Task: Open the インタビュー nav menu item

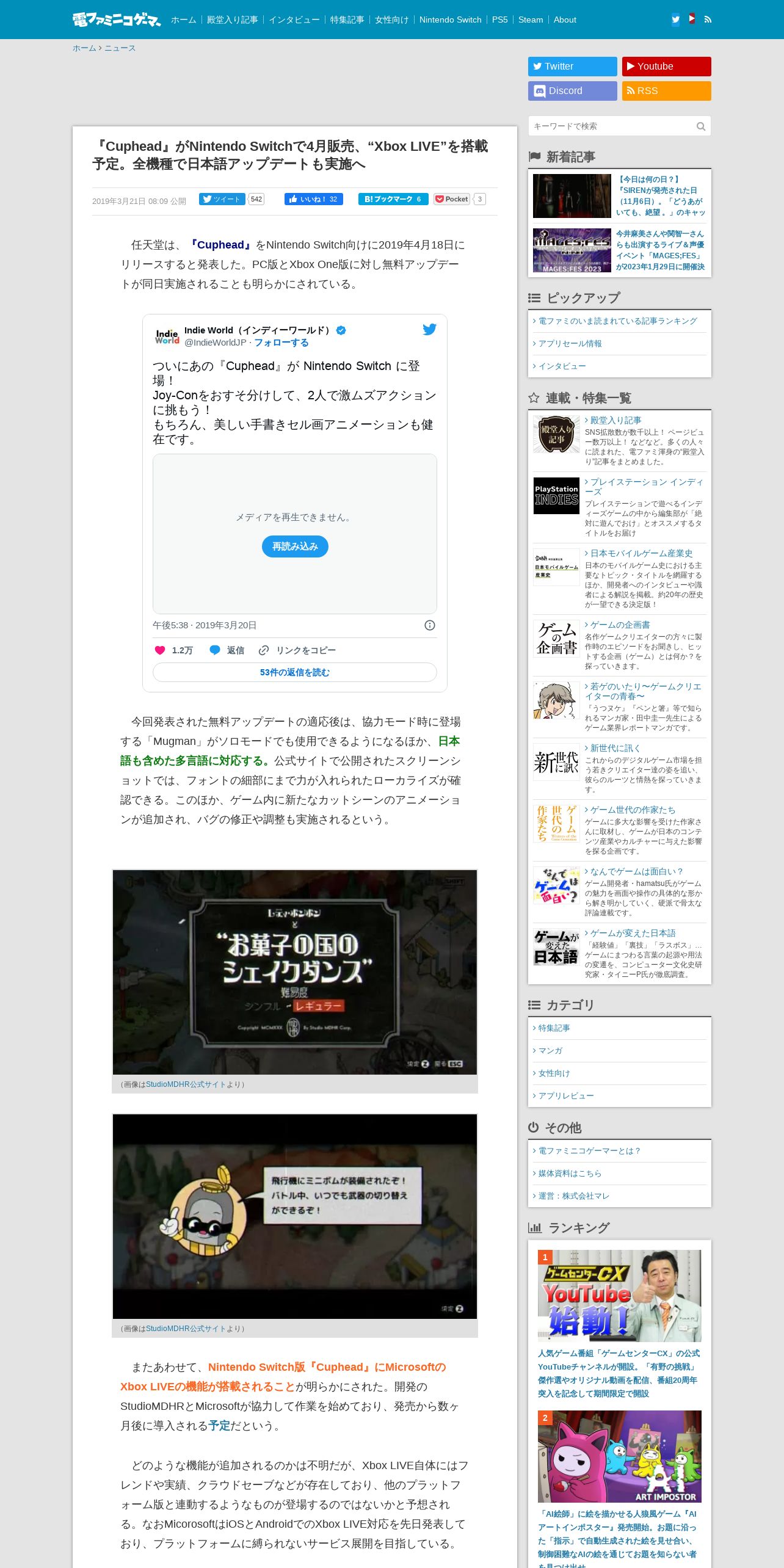Action: click(294, 20)
